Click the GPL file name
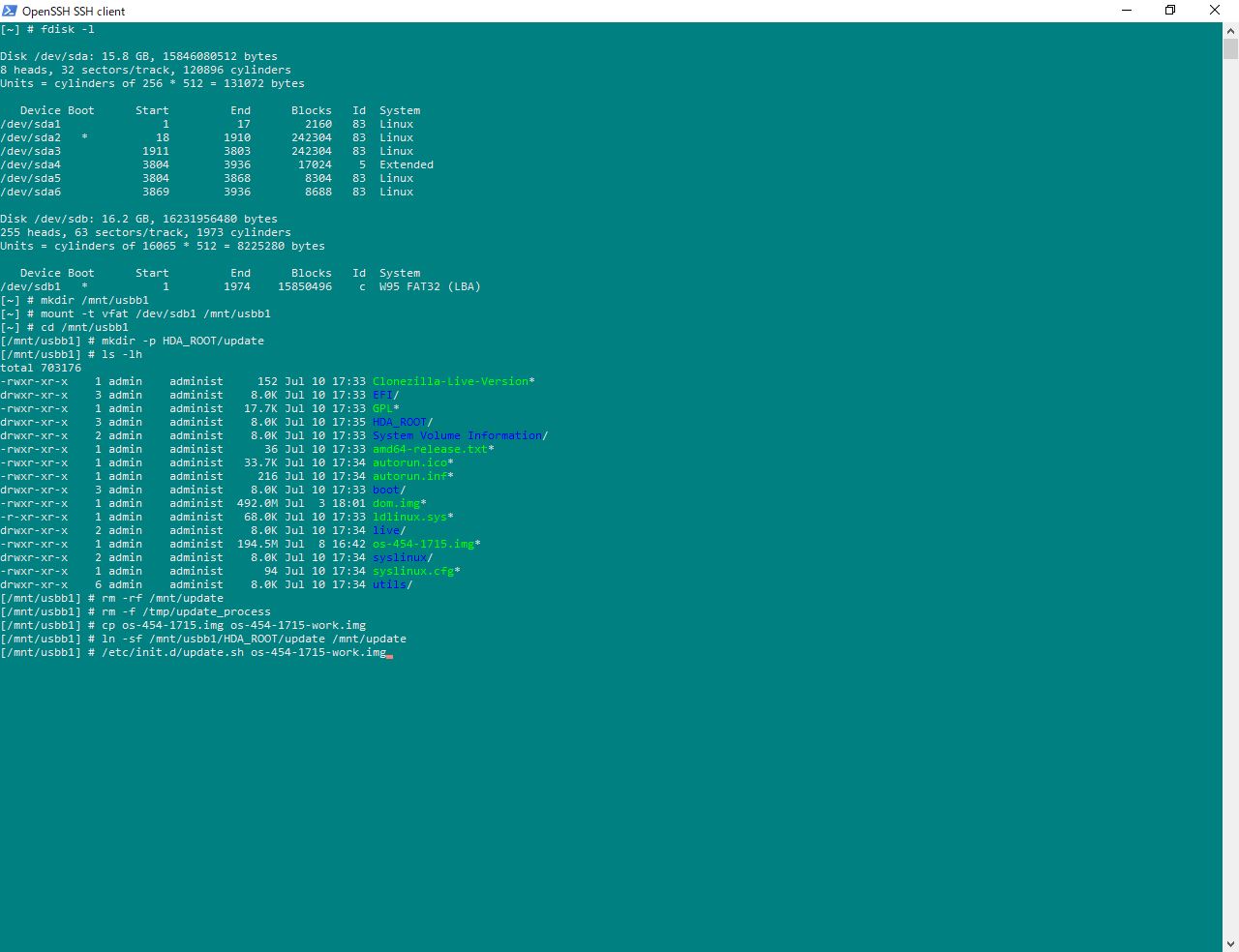 point(382,408)
